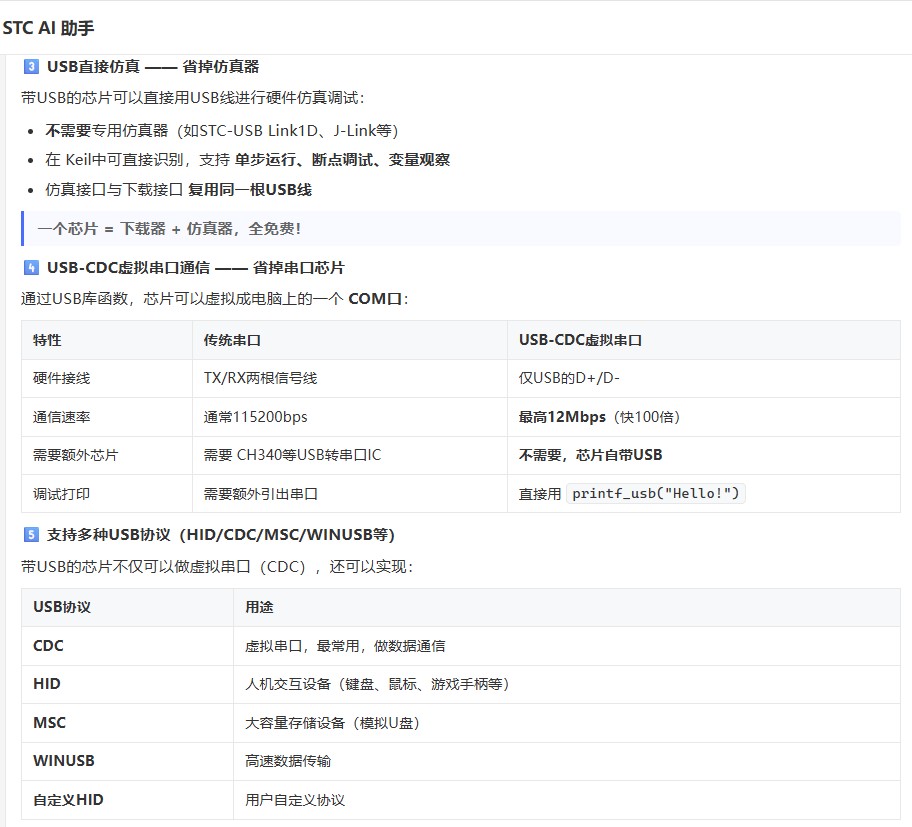Click the sentence 通过USB库函数，芯片可以虚拟成电脑上的一个 COM口
This screenshot has width=912, height=827.
[215, 299]
